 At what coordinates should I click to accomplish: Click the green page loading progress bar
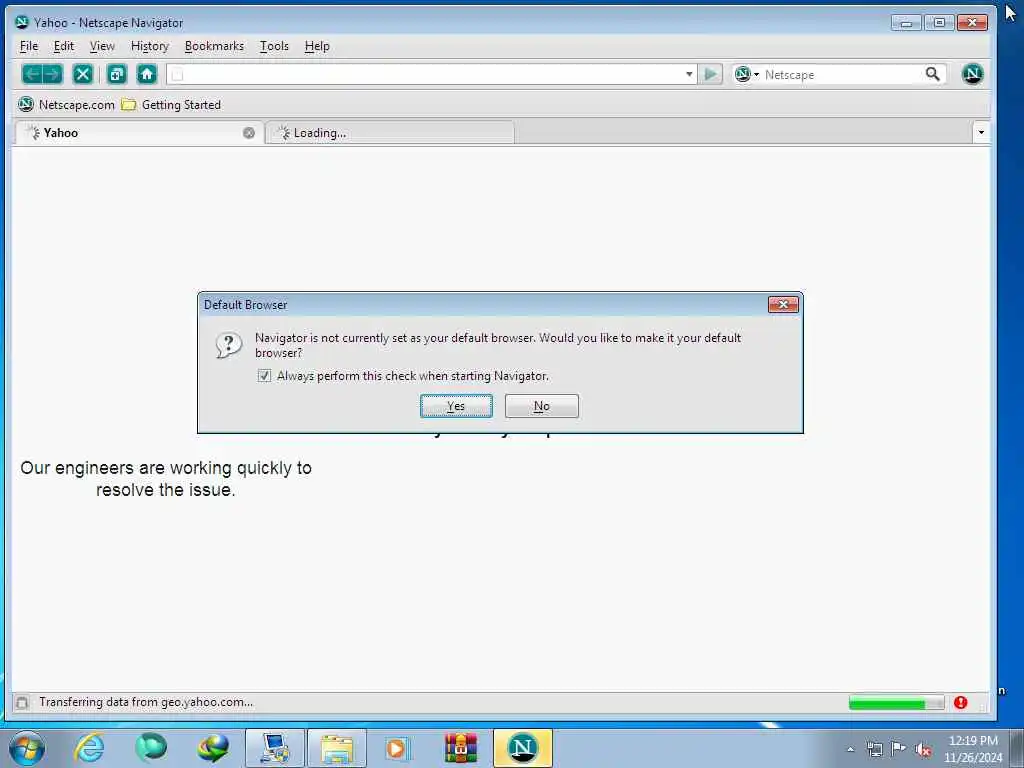(x=896, y=703)
